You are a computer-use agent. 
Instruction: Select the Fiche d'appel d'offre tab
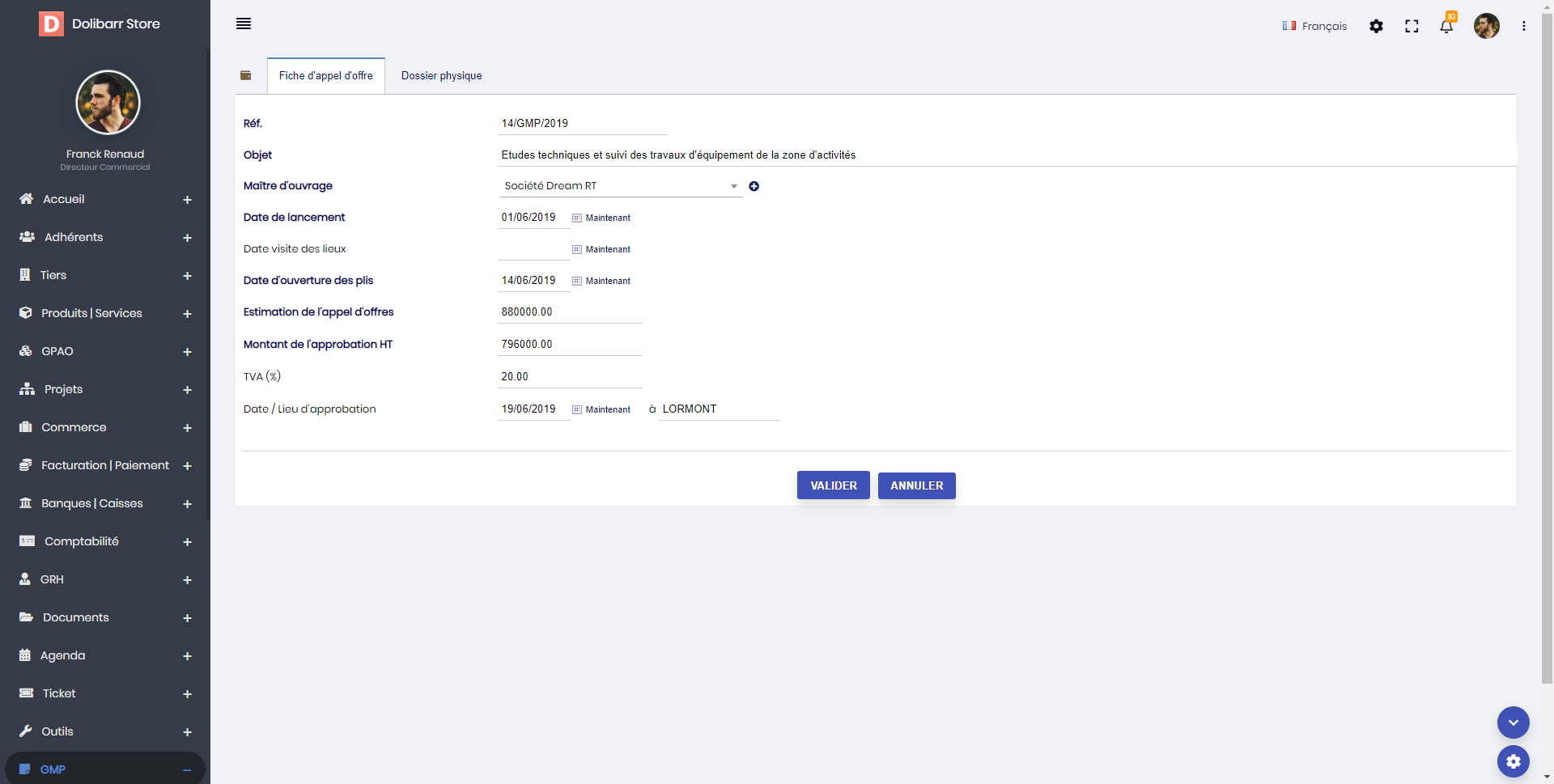(x=325, y=76)
